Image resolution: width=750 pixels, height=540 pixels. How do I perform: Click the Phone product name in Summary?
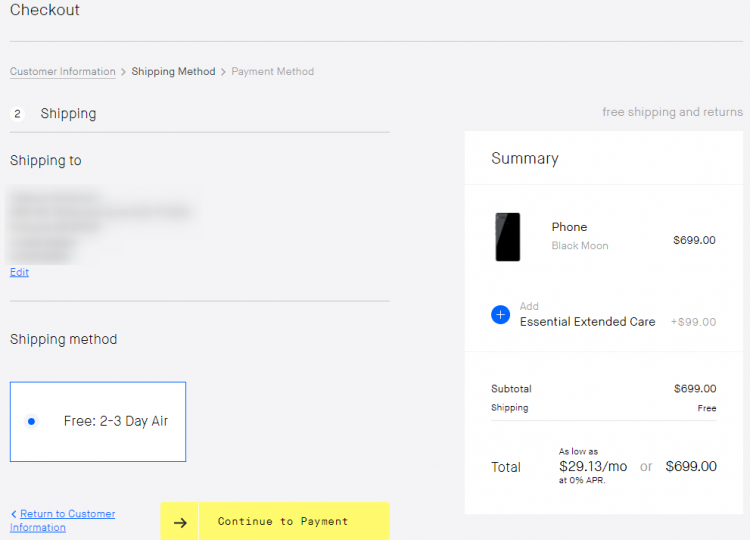point(569,227)
